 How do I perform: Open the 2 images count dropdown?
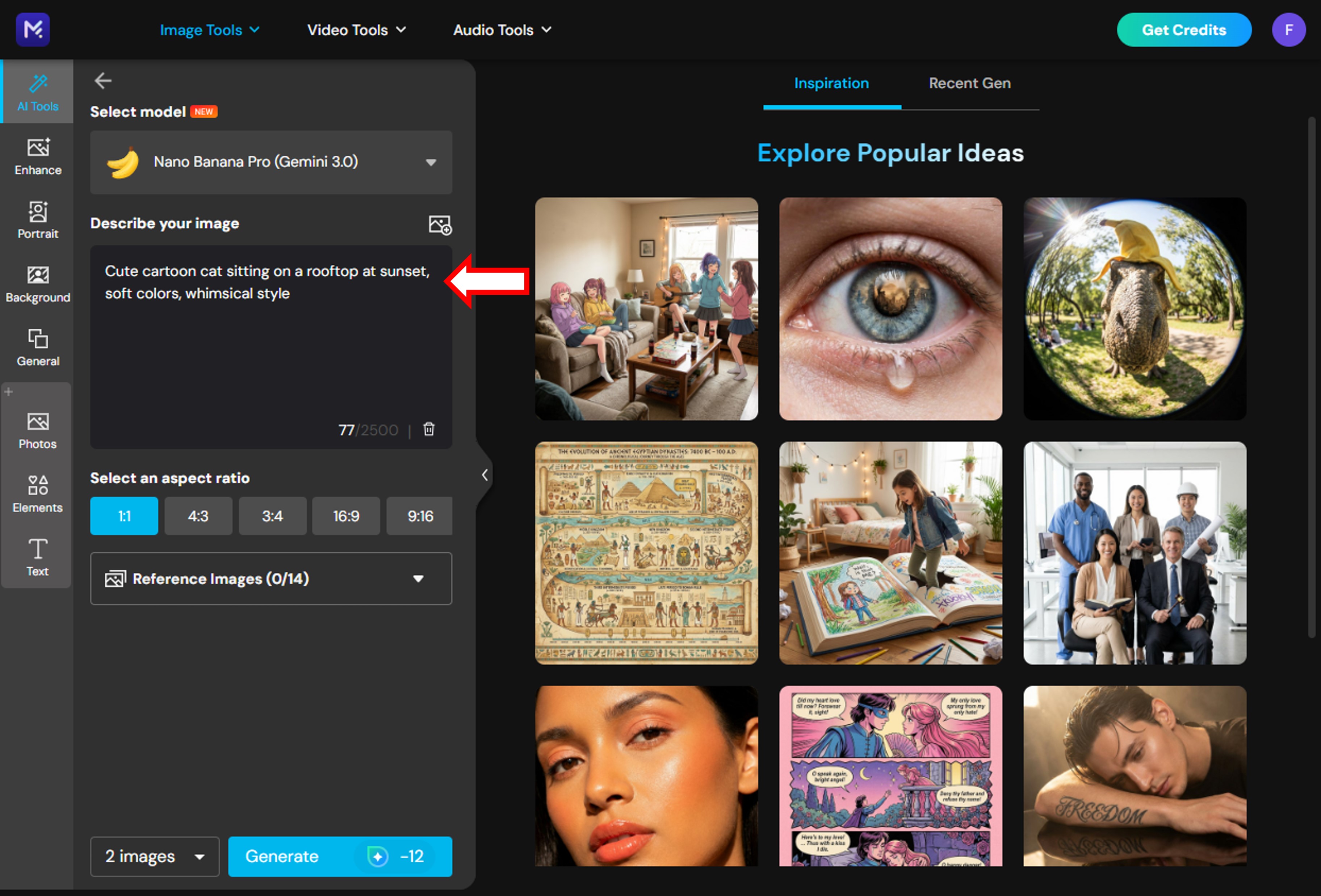click(x=155, y=856)
